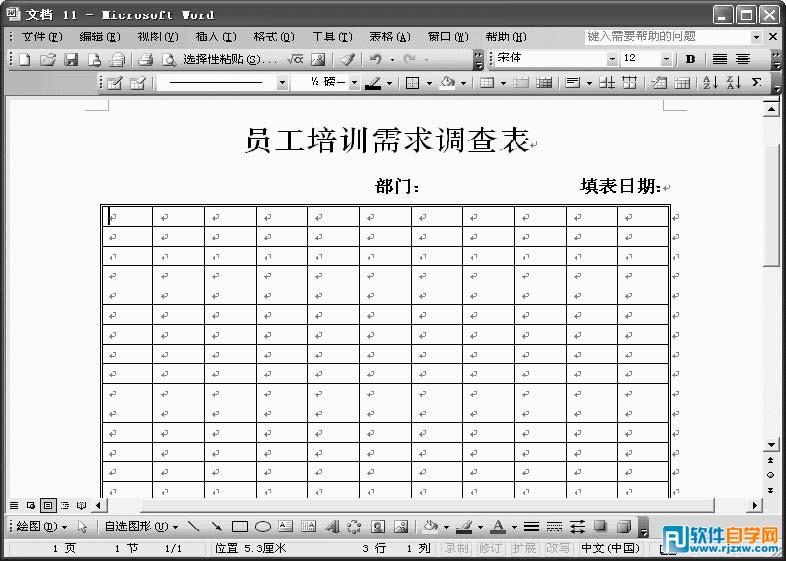Click the Split Cells icon
This screenshot has width=786, height=561.
[x=544, y=83]
